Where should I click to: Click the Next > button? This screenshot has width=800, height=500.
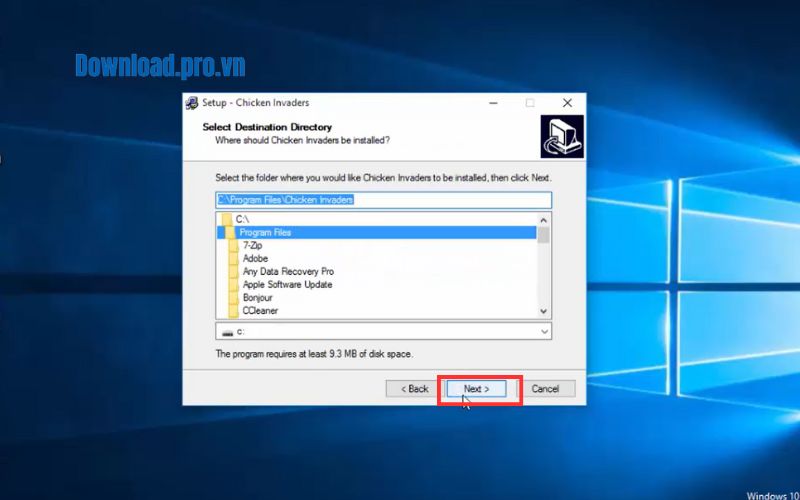click(477, 389)
